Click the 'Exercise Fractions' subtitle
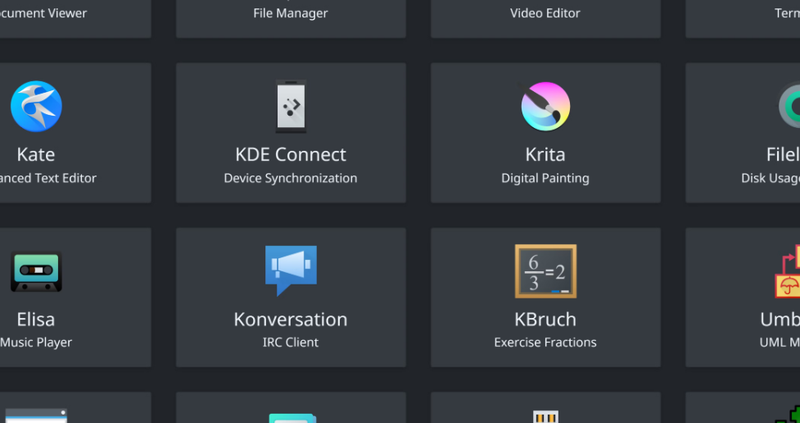The height and width of the screenshot is (423, 800). click(545, 342)
